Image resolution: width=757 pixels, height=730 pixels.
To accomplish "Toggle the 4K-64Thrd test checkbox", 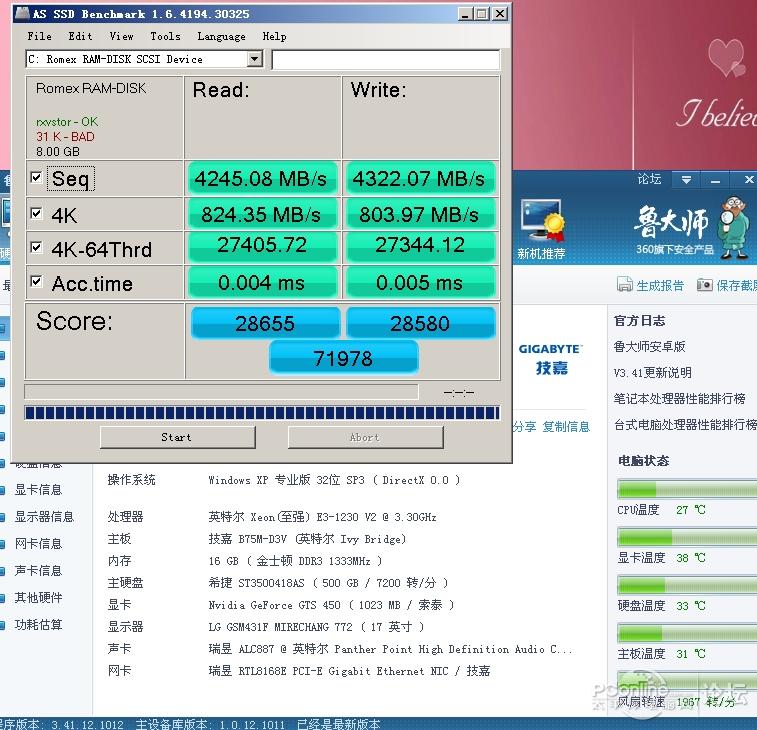I will click(36, 247).
